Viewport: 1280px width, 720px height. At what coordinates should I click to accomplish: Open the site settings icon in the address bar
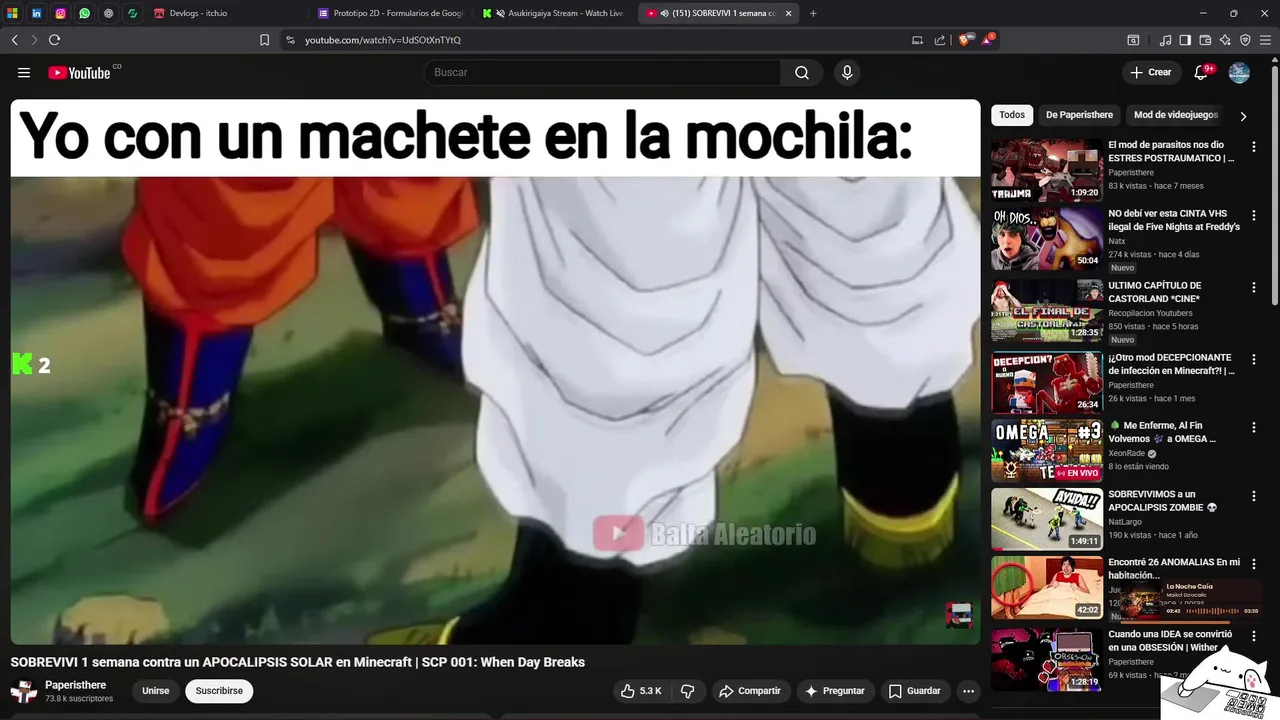point(290,40)
